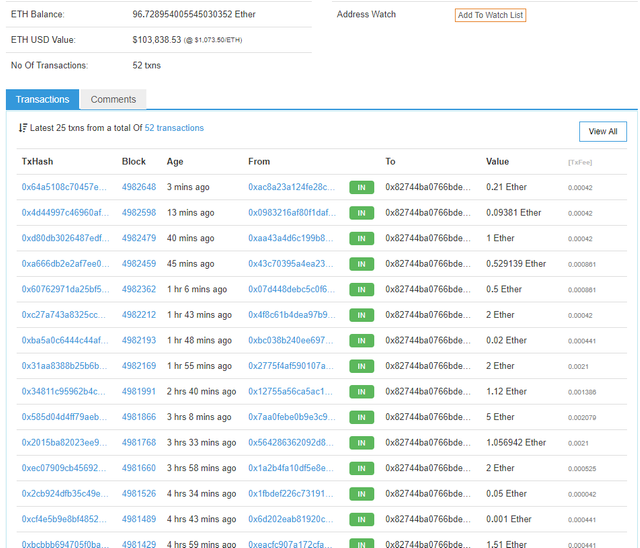This screenshot has height=548, width=640.
Task: Open sender address 0x7aa0febe0b9e3c9
Action: coord(292,417)
